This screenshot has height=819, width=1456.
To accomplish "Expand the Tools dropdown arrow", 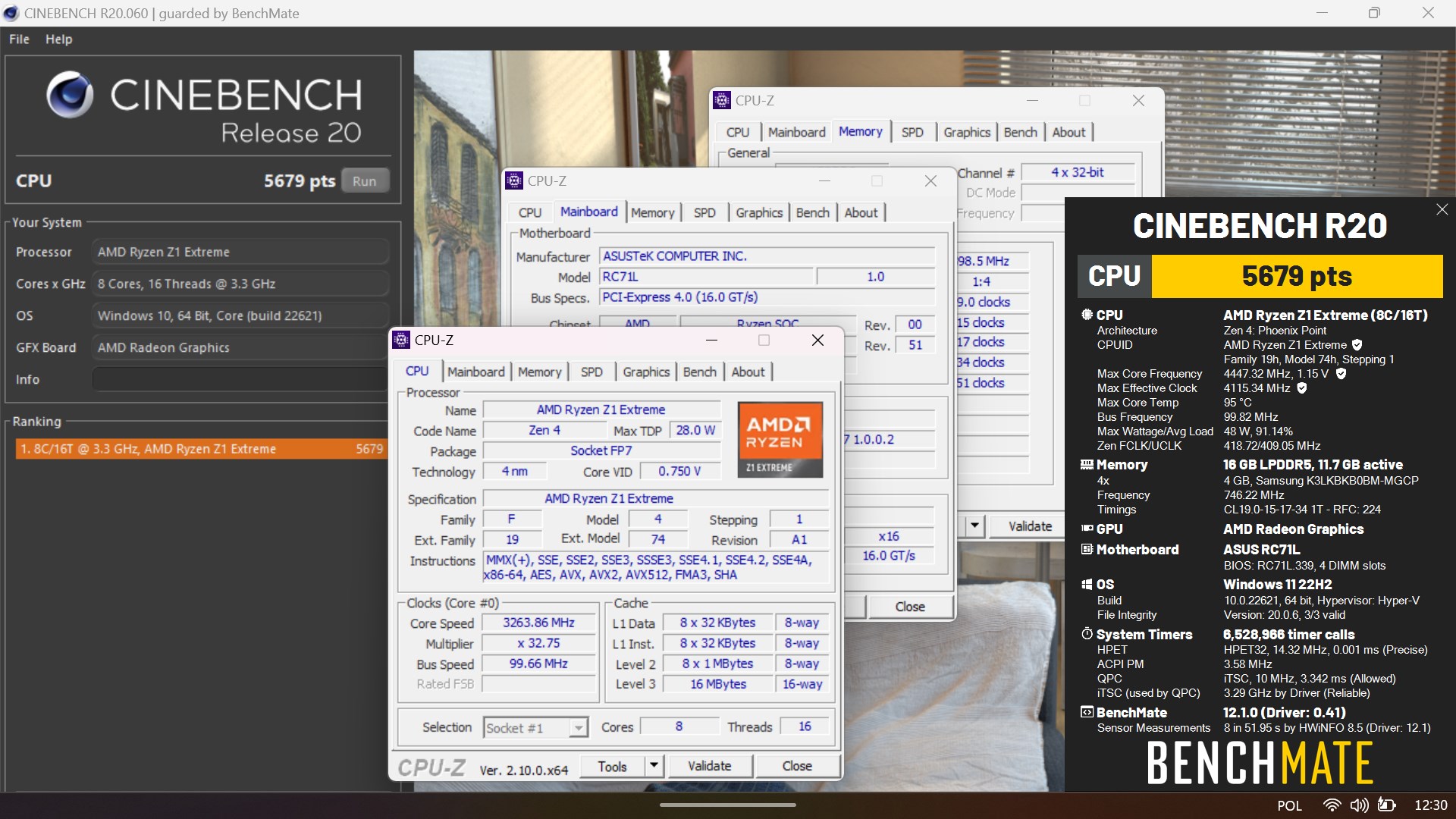I will click(x=654, y=766).
